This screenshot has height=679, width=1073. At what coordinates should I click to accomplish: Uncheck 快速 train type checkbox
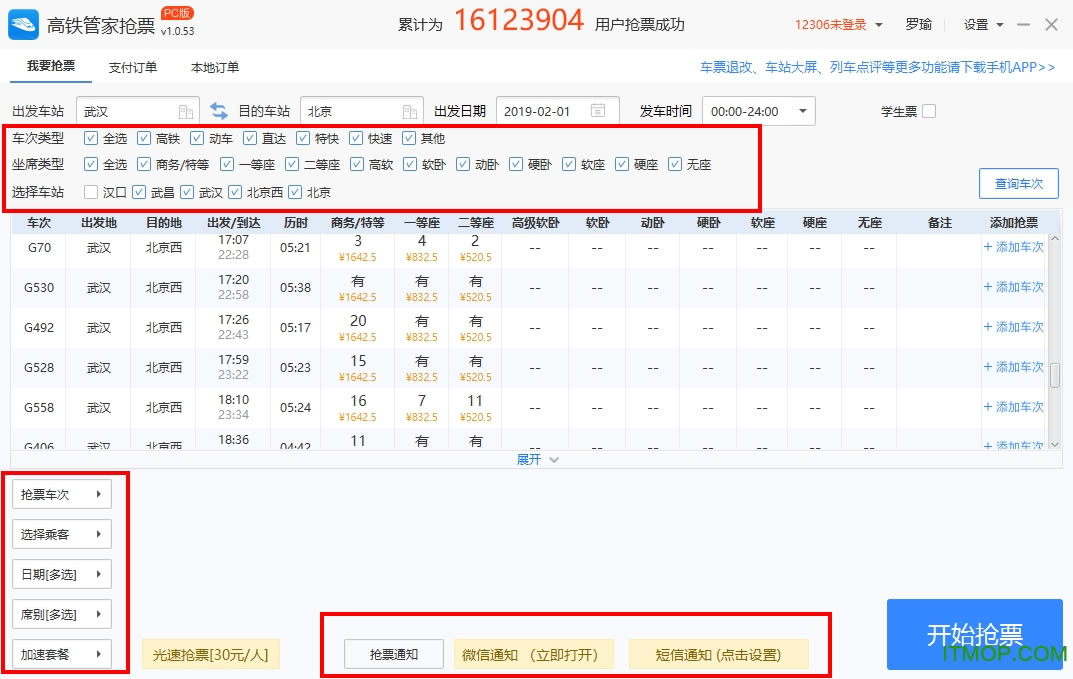pyautogui.click(x=356, y=138)
